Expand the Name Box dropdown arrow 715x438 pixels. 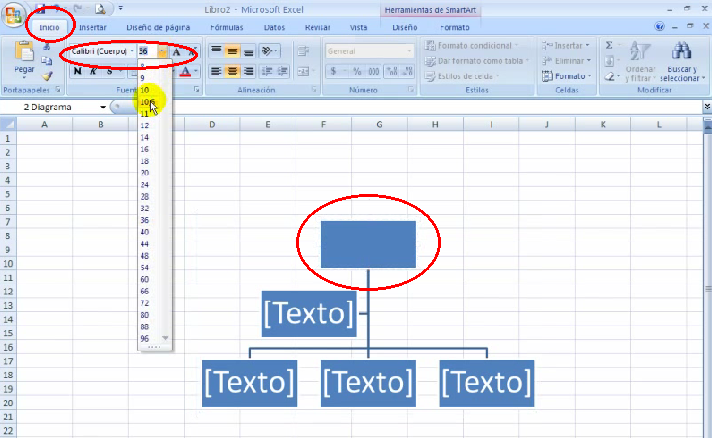(103, 107)
